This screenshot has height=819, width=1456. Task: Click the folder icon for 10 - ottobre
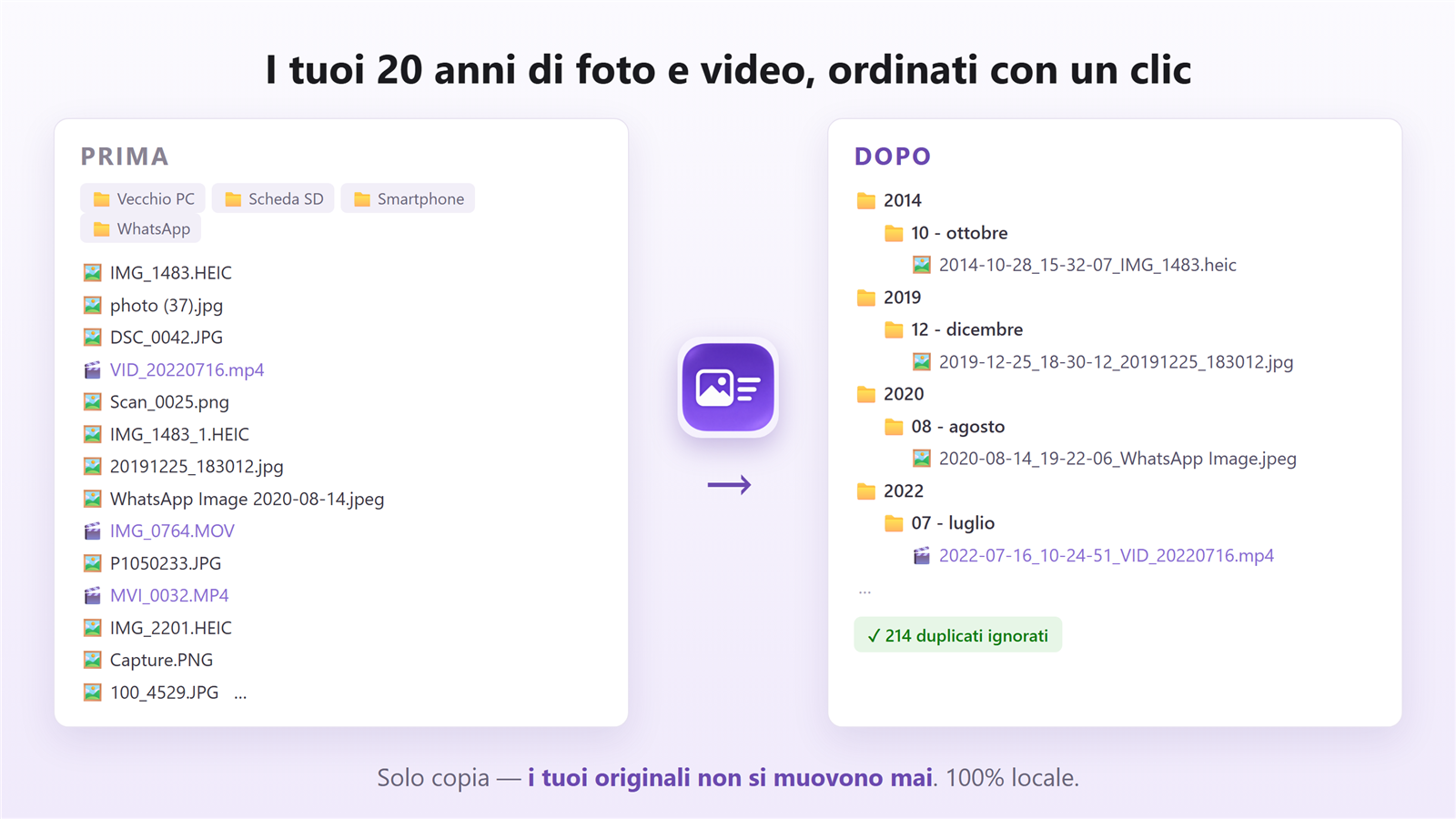[x=895, y=233]
